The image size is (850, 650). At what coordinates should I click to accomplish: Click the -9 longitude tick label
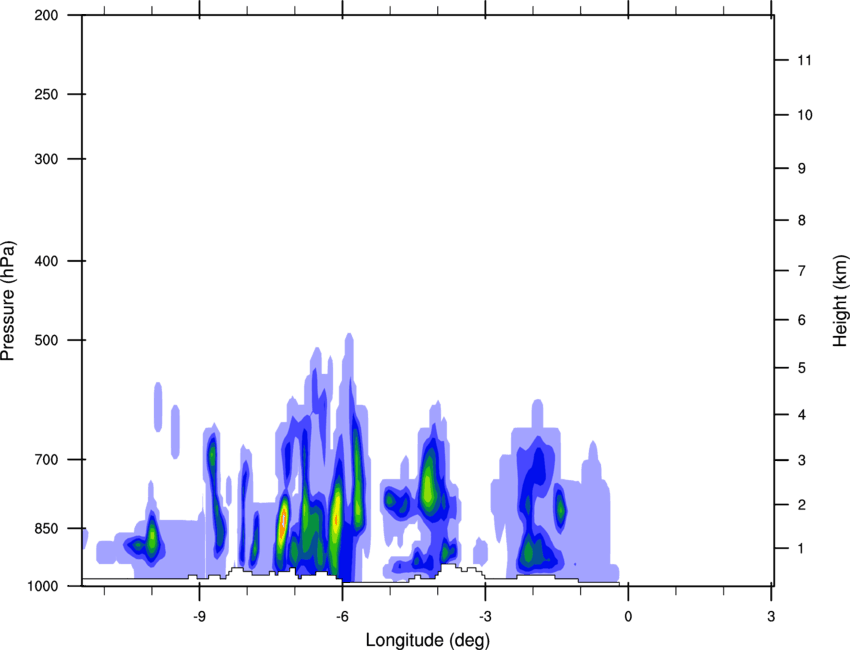tap(199, 616)
